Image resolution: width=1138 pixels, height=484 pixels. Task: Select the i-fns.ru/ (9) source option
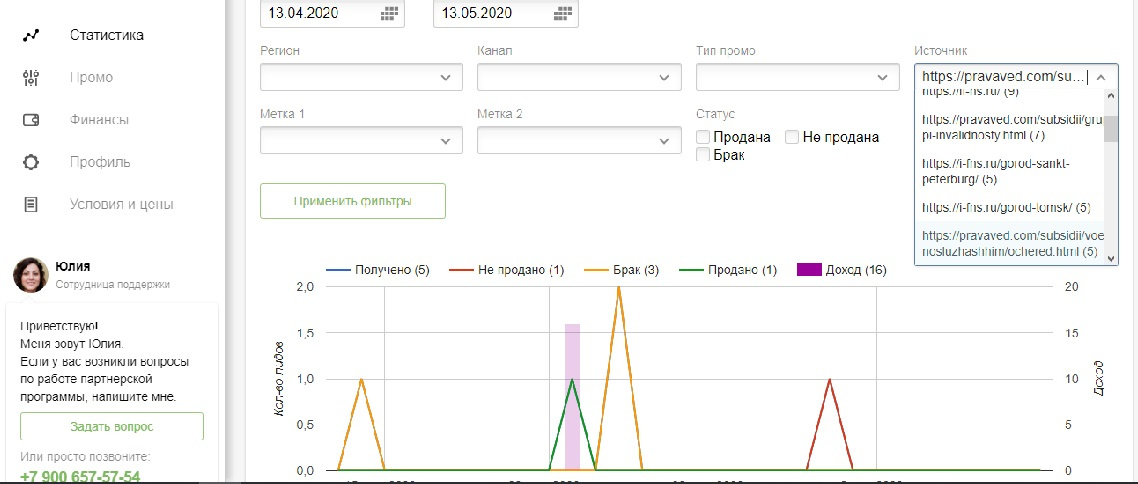1010,93
